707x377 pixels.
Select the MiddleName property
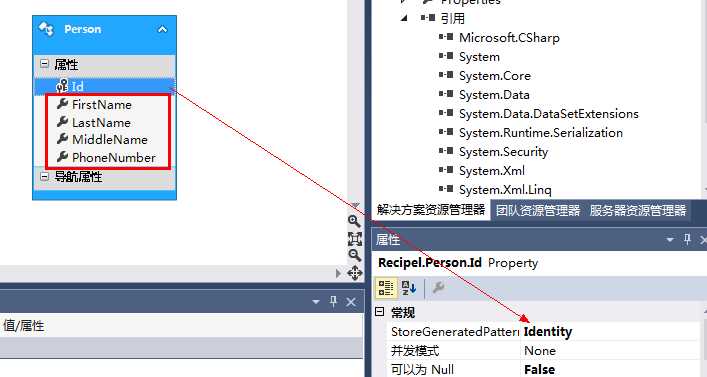110,140
